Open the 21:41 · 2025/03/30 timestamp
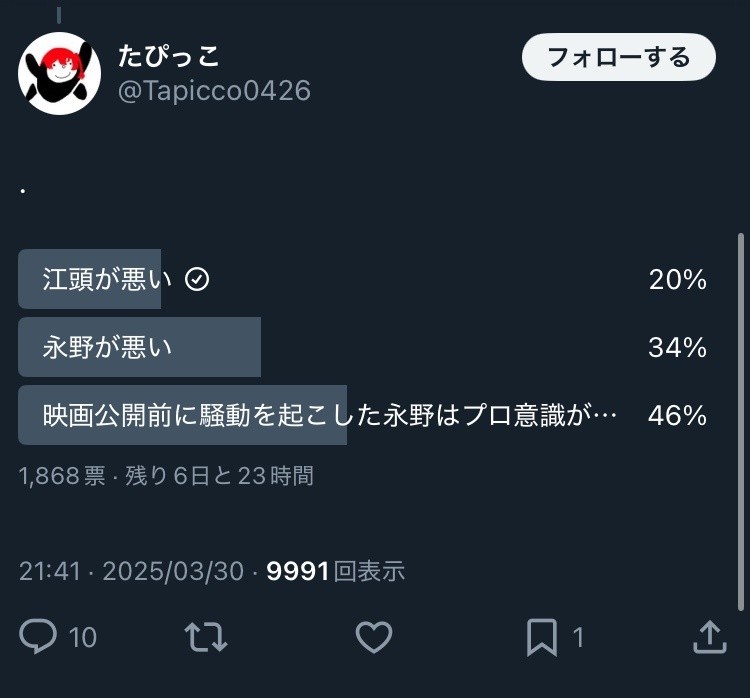Image resolution: width=750 pixels, height=698 pixels. click(131, 571)
